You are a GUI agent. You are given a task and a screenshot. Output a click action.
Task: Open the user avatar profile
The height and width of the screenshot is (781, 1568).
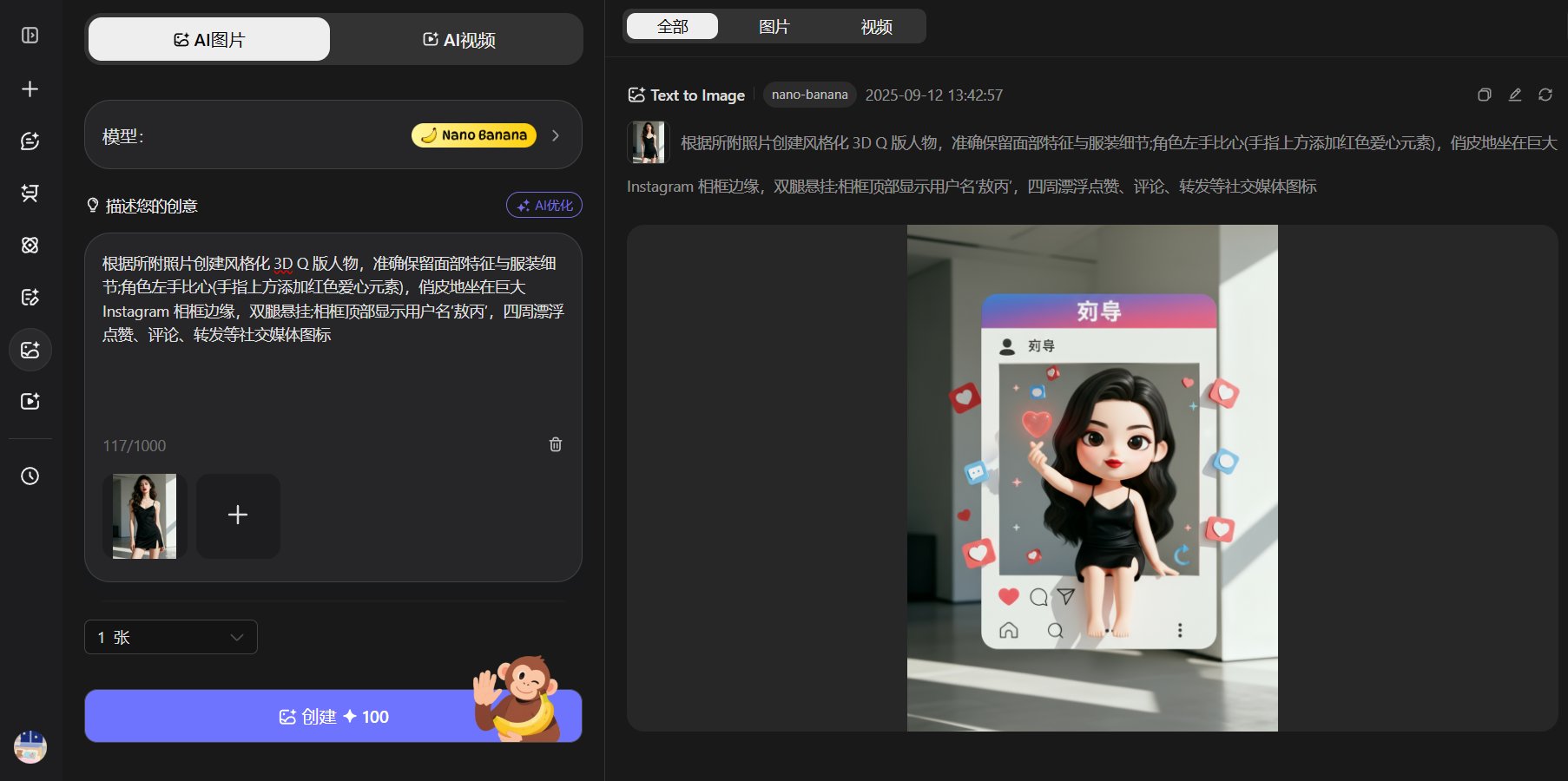(x=30, y=747)
